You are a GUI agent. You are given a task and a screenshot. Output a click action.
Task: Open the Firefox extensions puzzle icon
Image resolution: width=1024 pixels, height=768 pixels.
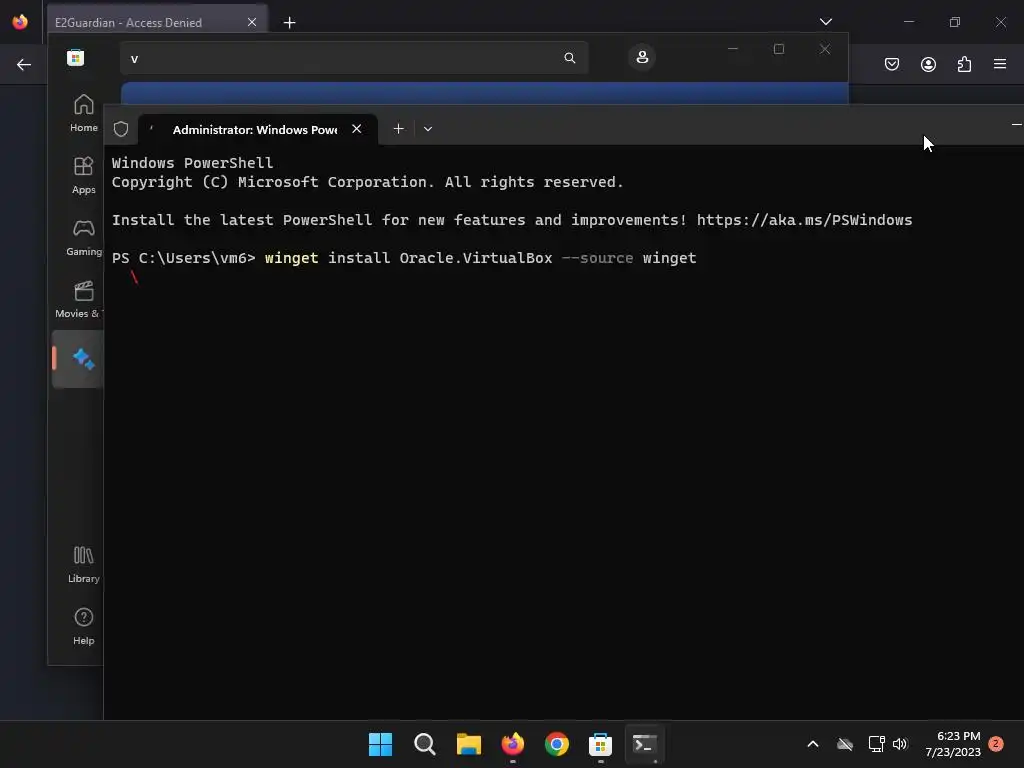click(x=964, y=64)
